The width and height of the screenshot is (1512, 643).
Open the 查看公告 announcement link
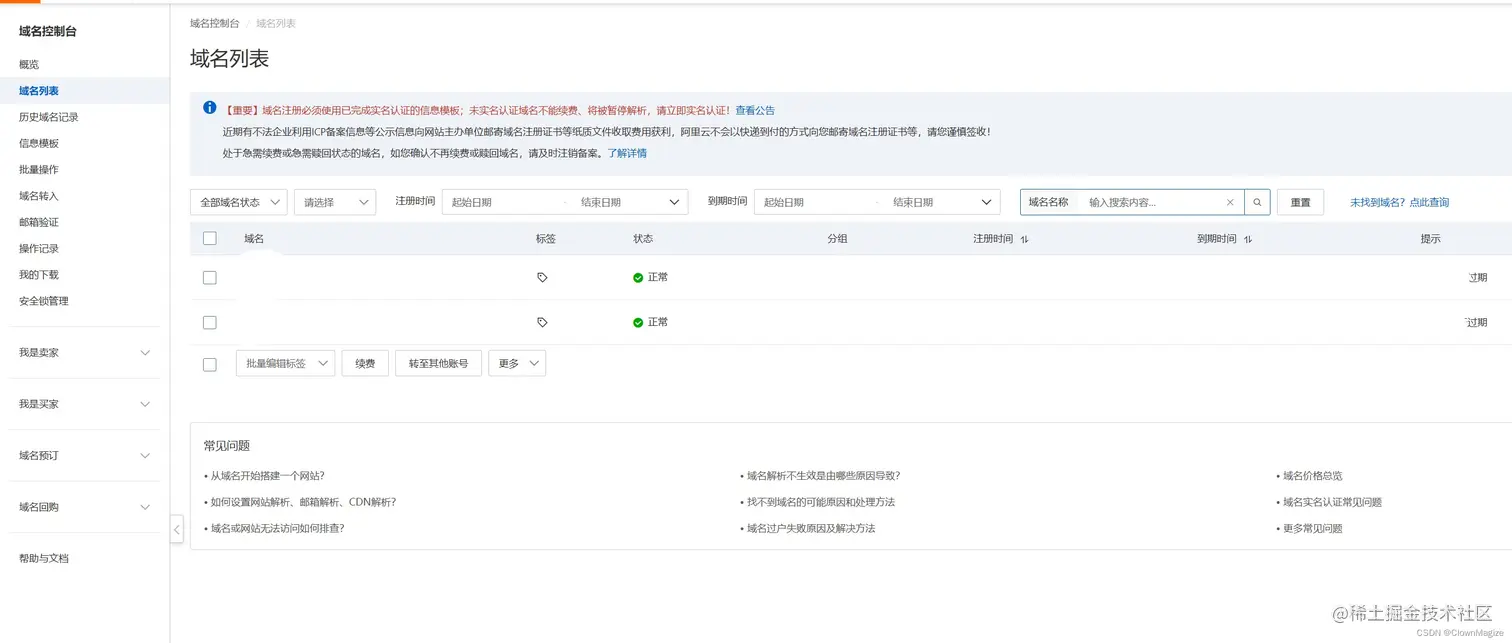[756, 110]
